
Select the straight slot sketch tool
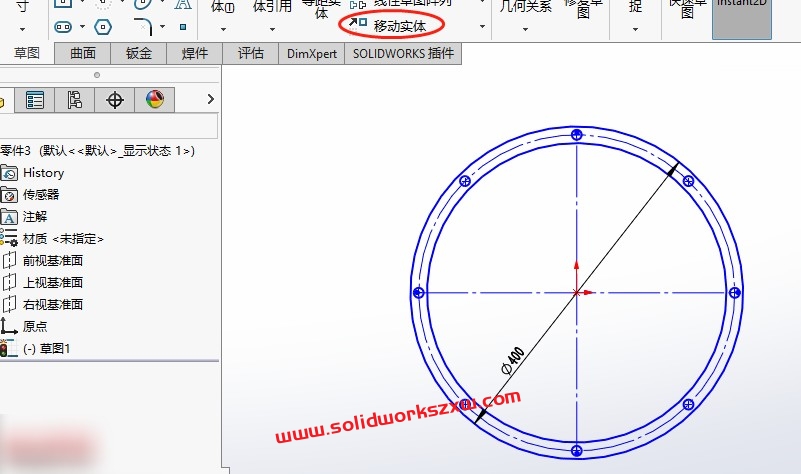(63, 27)
